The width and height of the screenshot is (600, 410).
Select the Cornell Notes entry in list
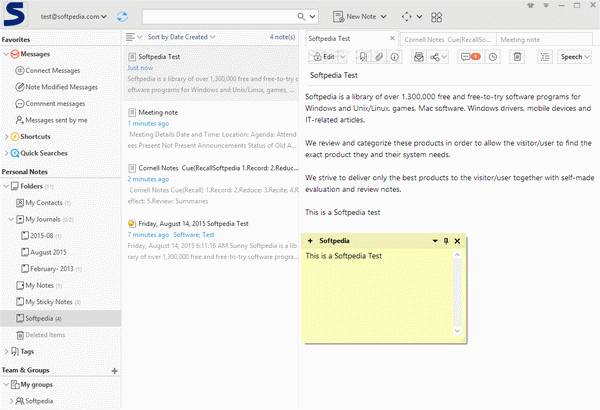[210, 184]
